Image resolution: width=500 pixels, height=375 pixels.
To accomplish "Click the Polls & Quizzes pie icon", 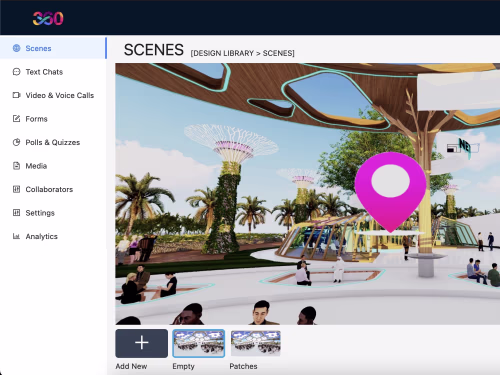I will pos(16,142).
